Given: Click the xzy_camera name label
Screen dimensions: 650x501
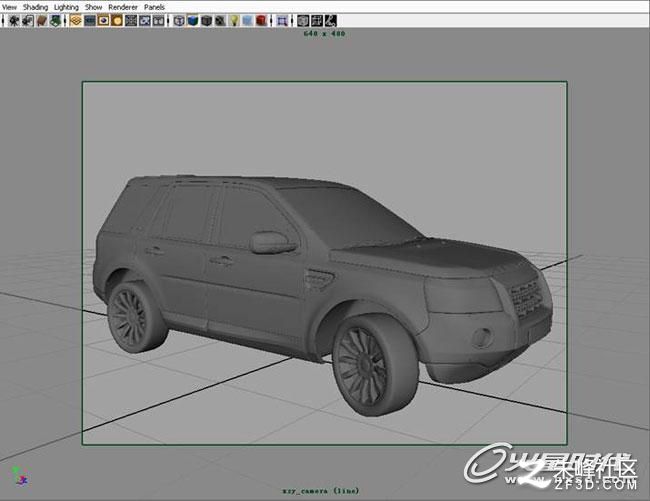Looking at the screenshot, I should pyautogui.click(x=320, y=491).
